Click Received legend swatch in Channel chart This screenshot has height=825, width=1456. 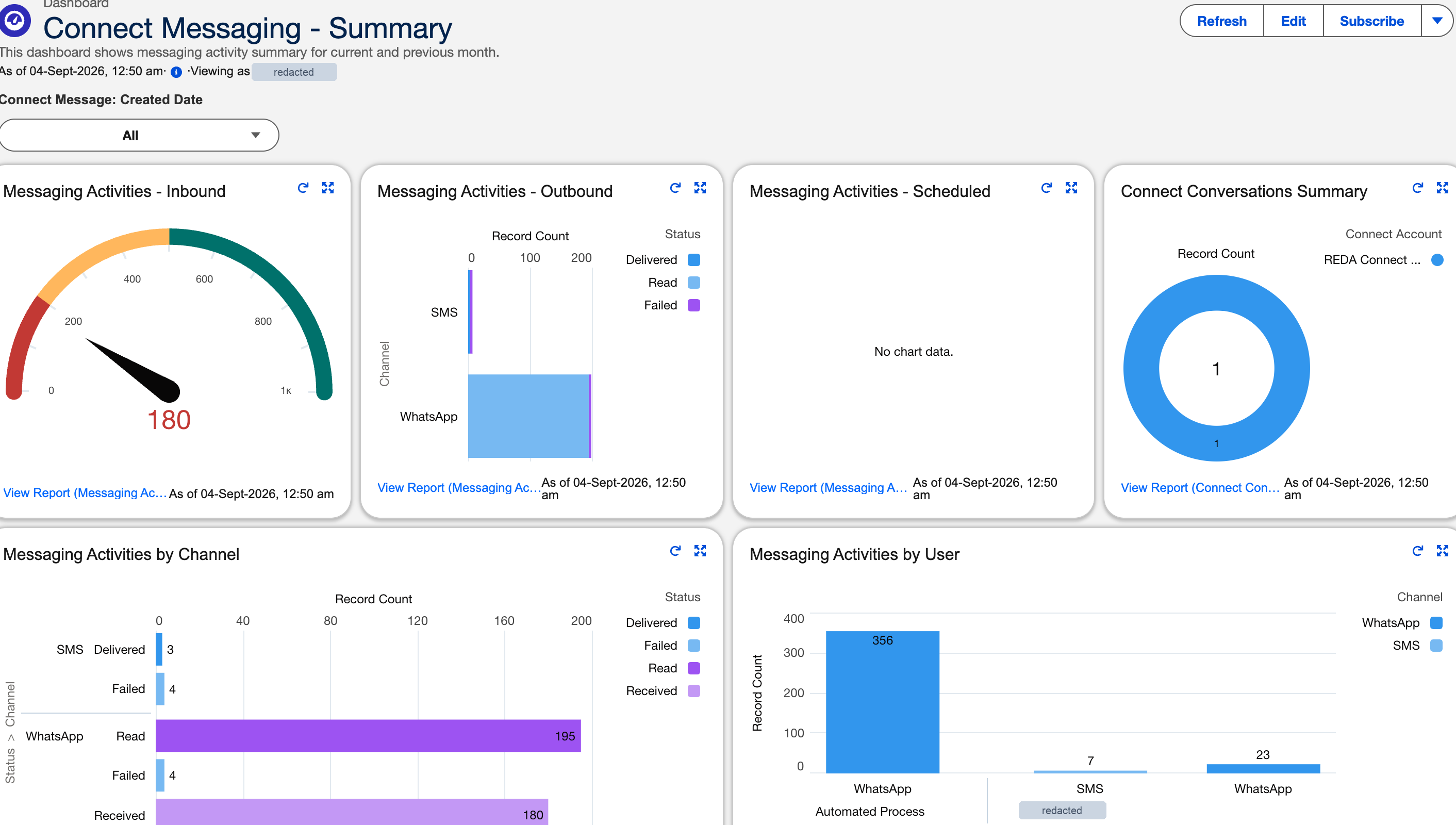tap(694, 691)
